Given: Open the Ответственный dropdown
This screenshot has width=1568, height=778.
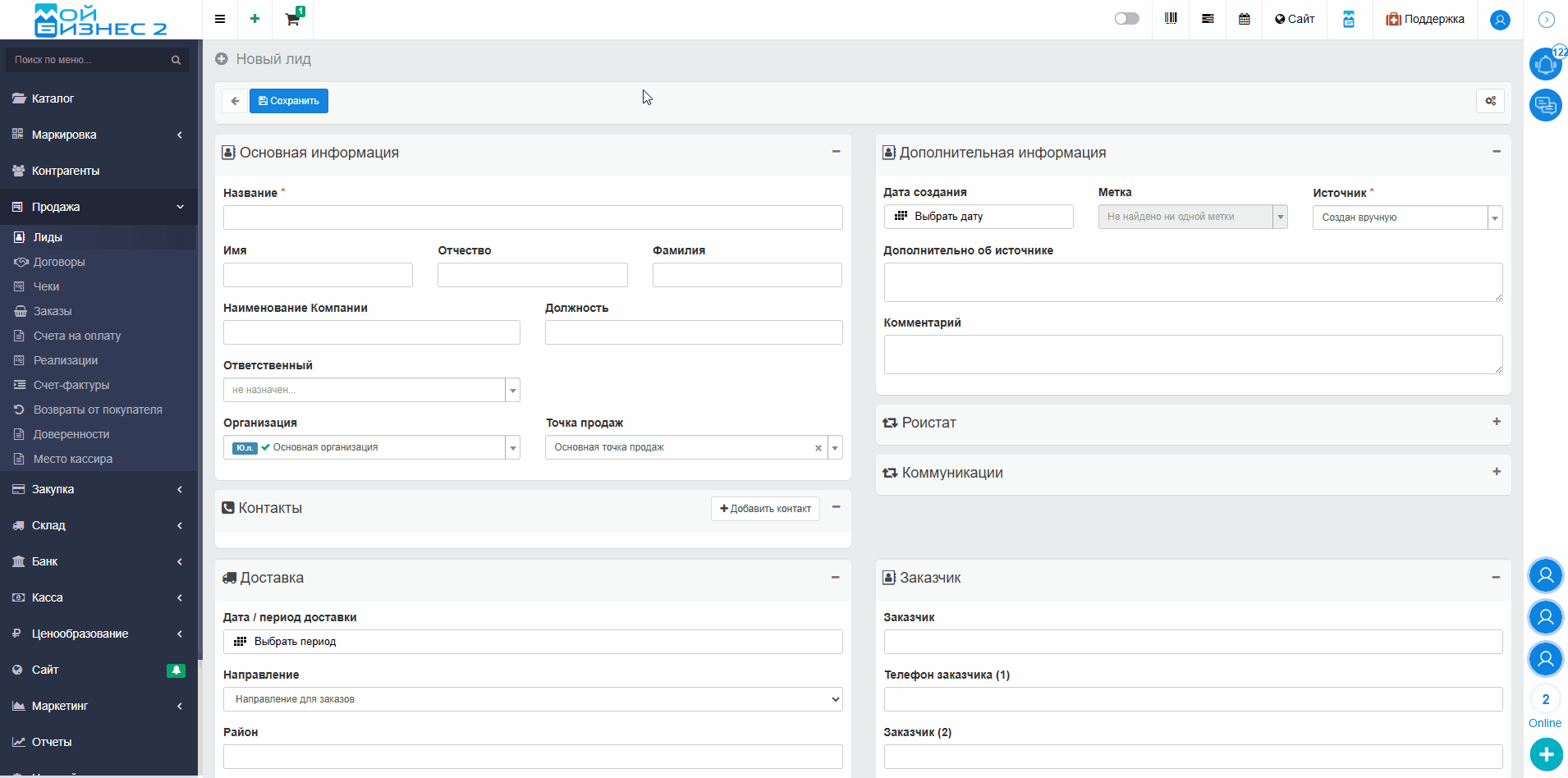Looking at the screenshot, I should coord(371,390).
